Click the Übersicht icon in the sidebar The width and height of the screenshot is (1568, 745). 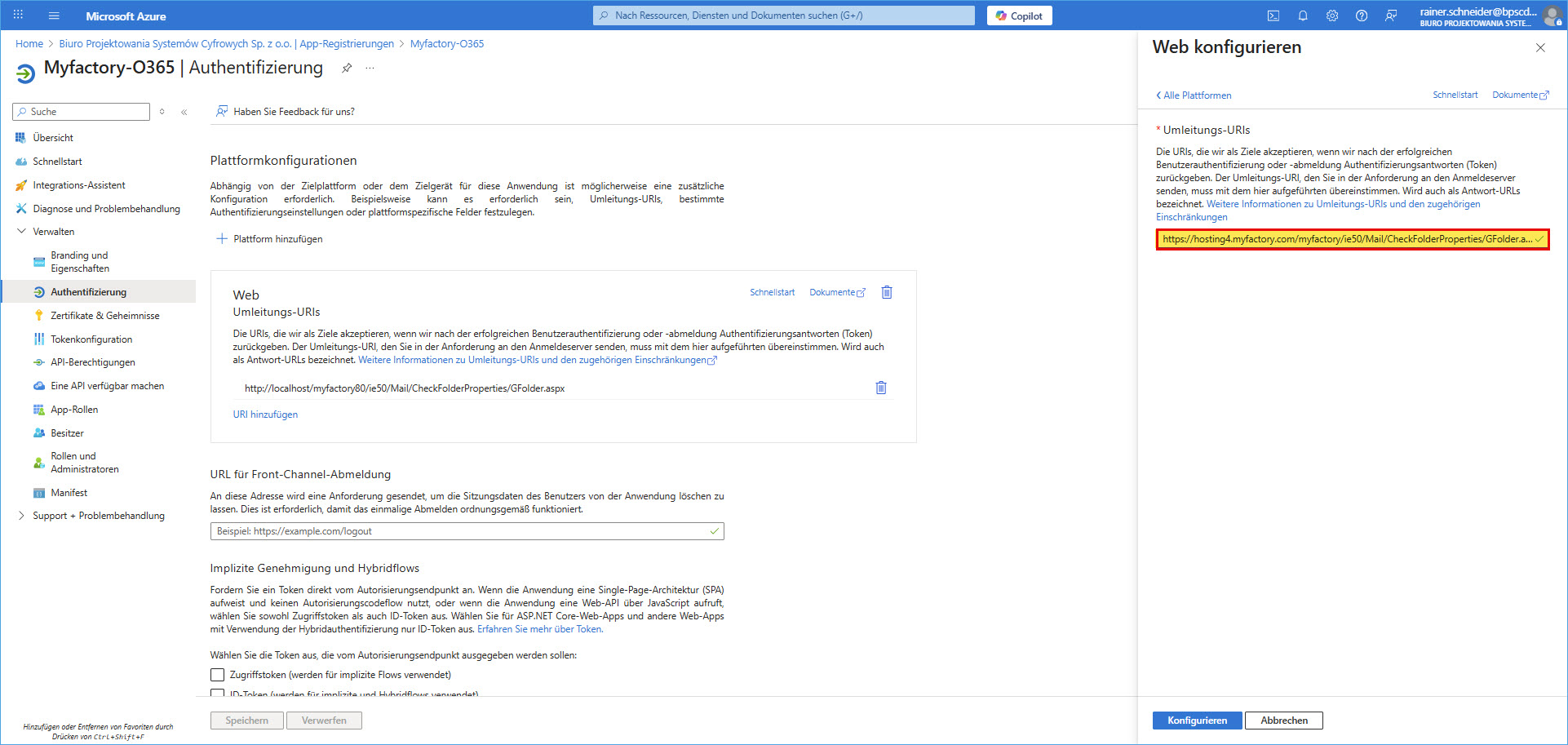[x=20, y=138]
